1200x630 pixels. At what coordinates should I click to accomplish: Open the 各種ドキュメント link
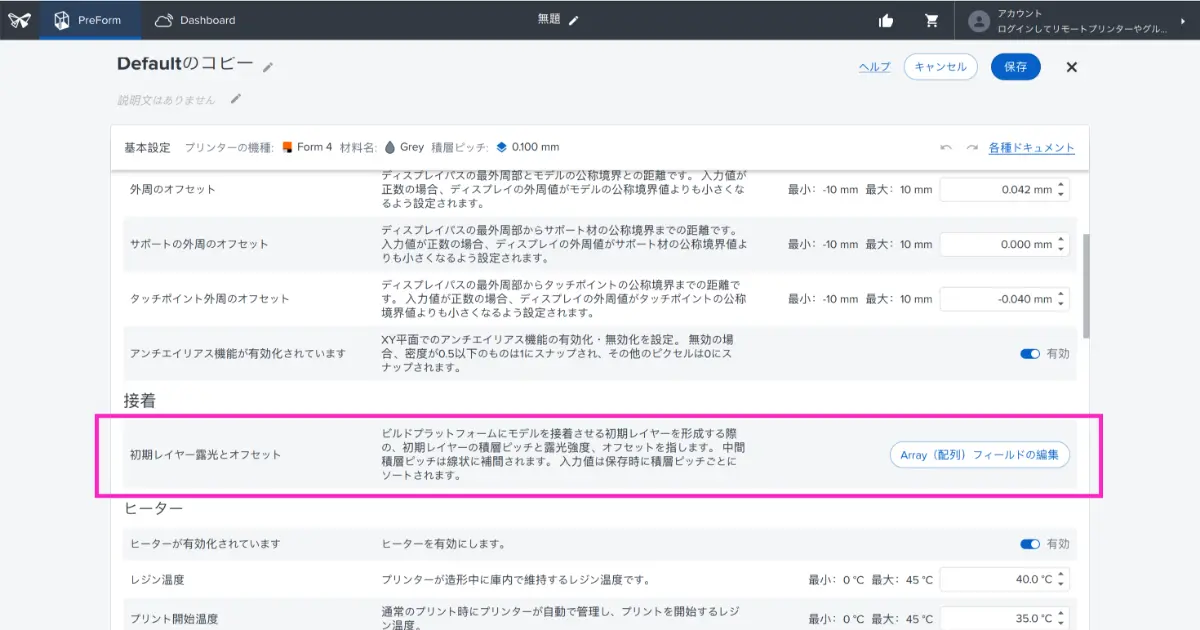1032,148
